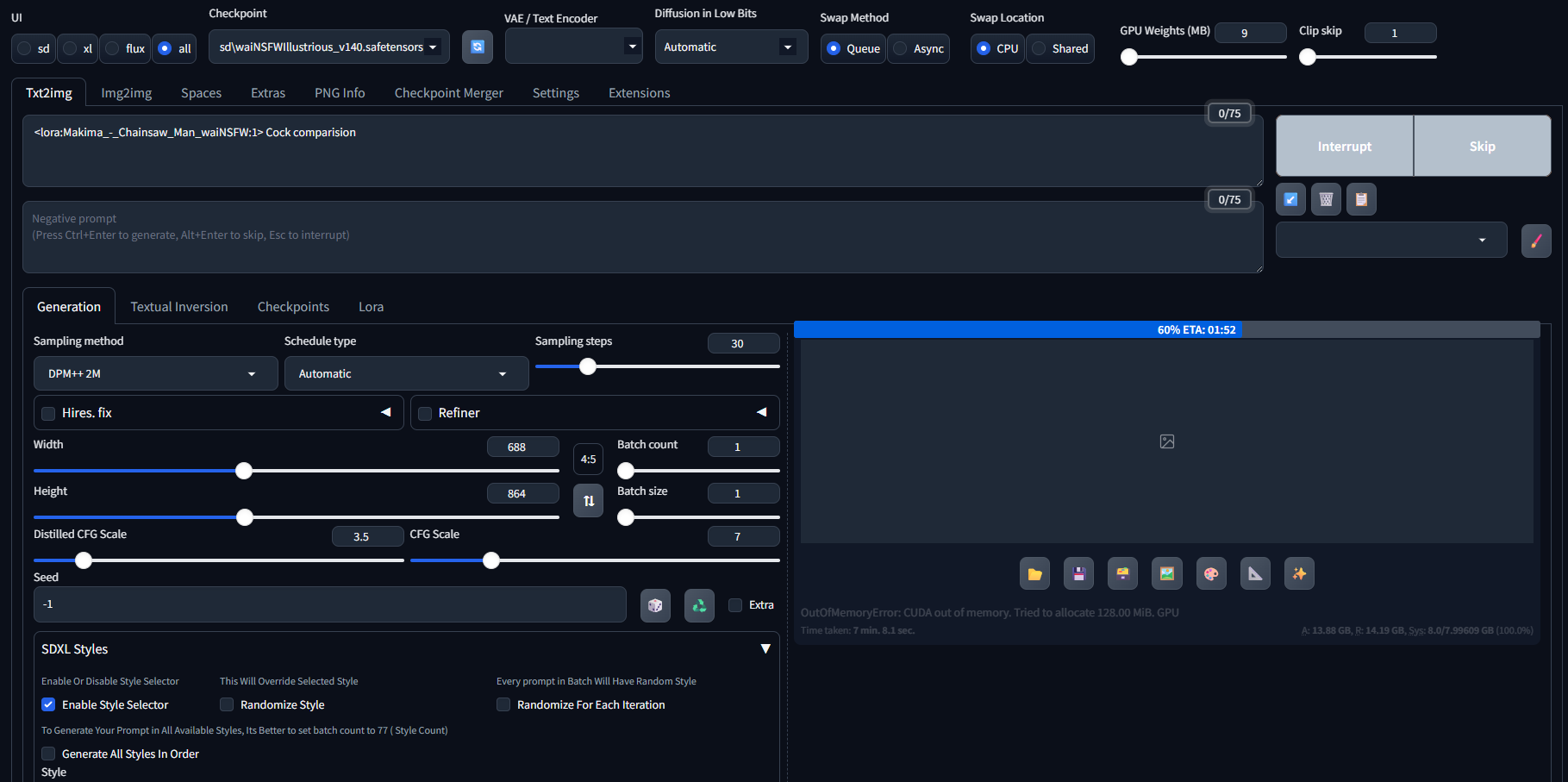Switch to the Textual Inversion sub-tab
1568x782 pixels.
[x=179, y=307]
